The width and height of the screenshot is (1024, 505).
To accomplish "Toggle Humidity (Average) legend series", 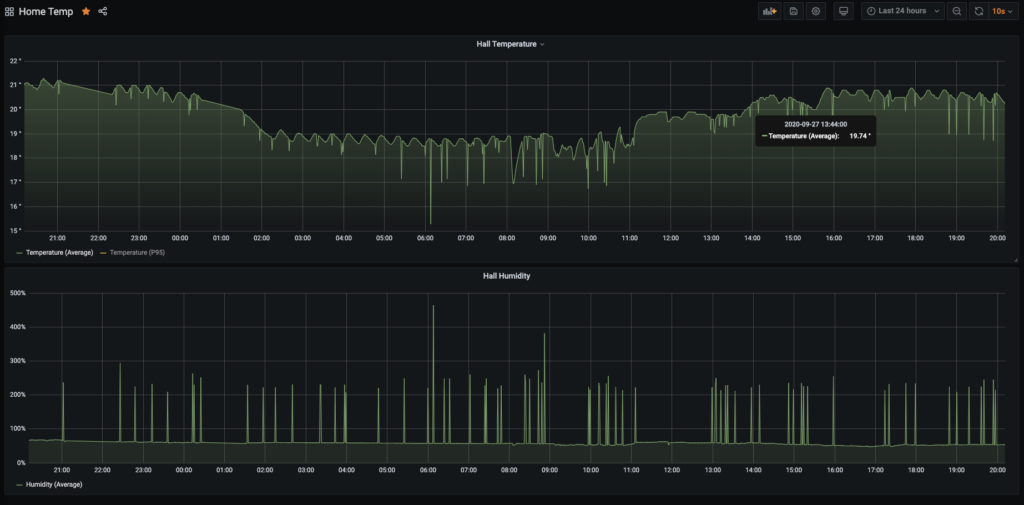I will [x=54, y=485].
